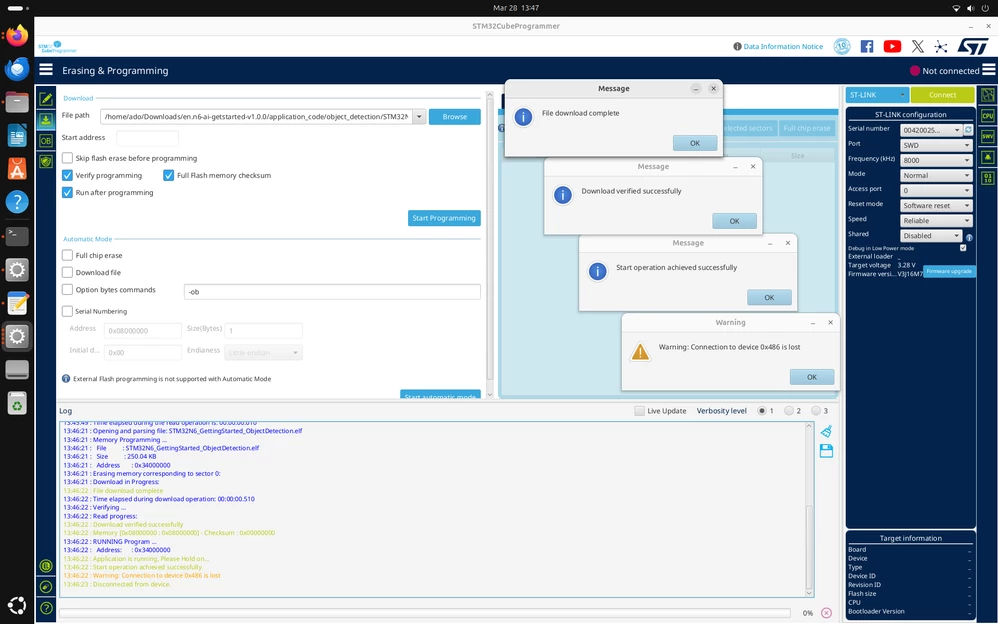Set verbosity level to 3
This screenshot has height=624, width=998.
pos(816,411)
